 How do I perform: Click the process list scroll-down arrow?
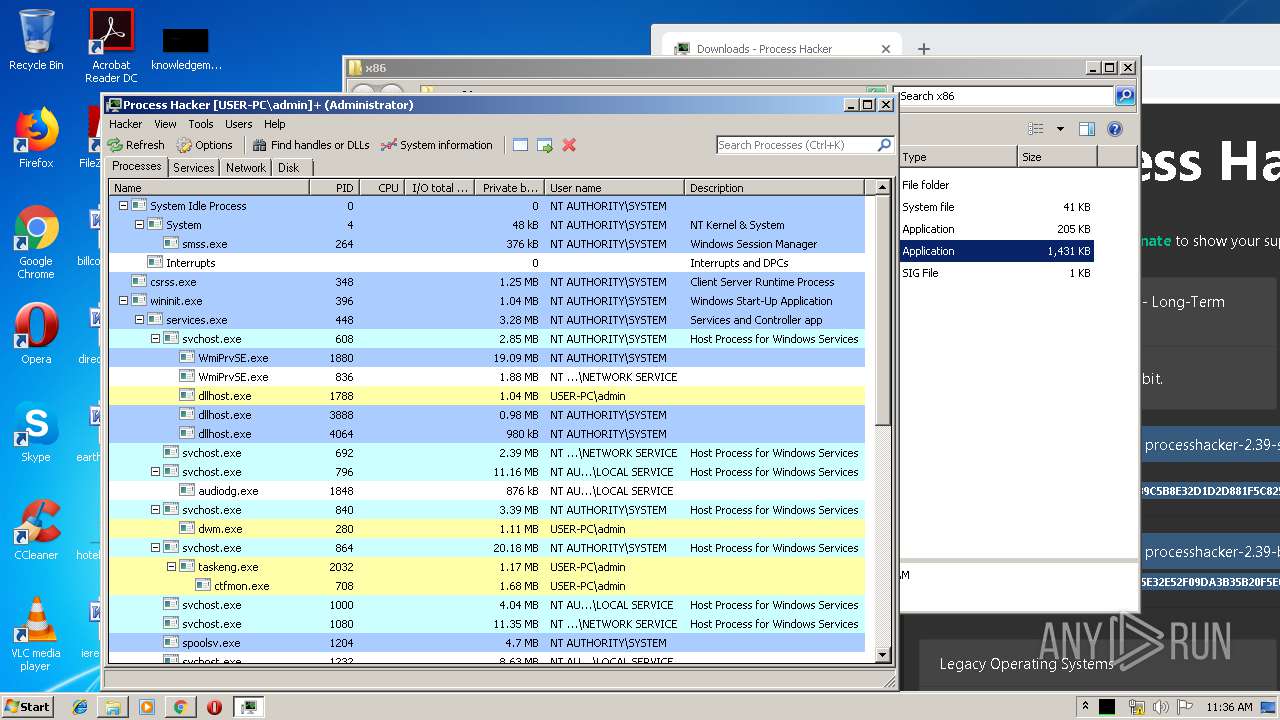coord(882,655)
